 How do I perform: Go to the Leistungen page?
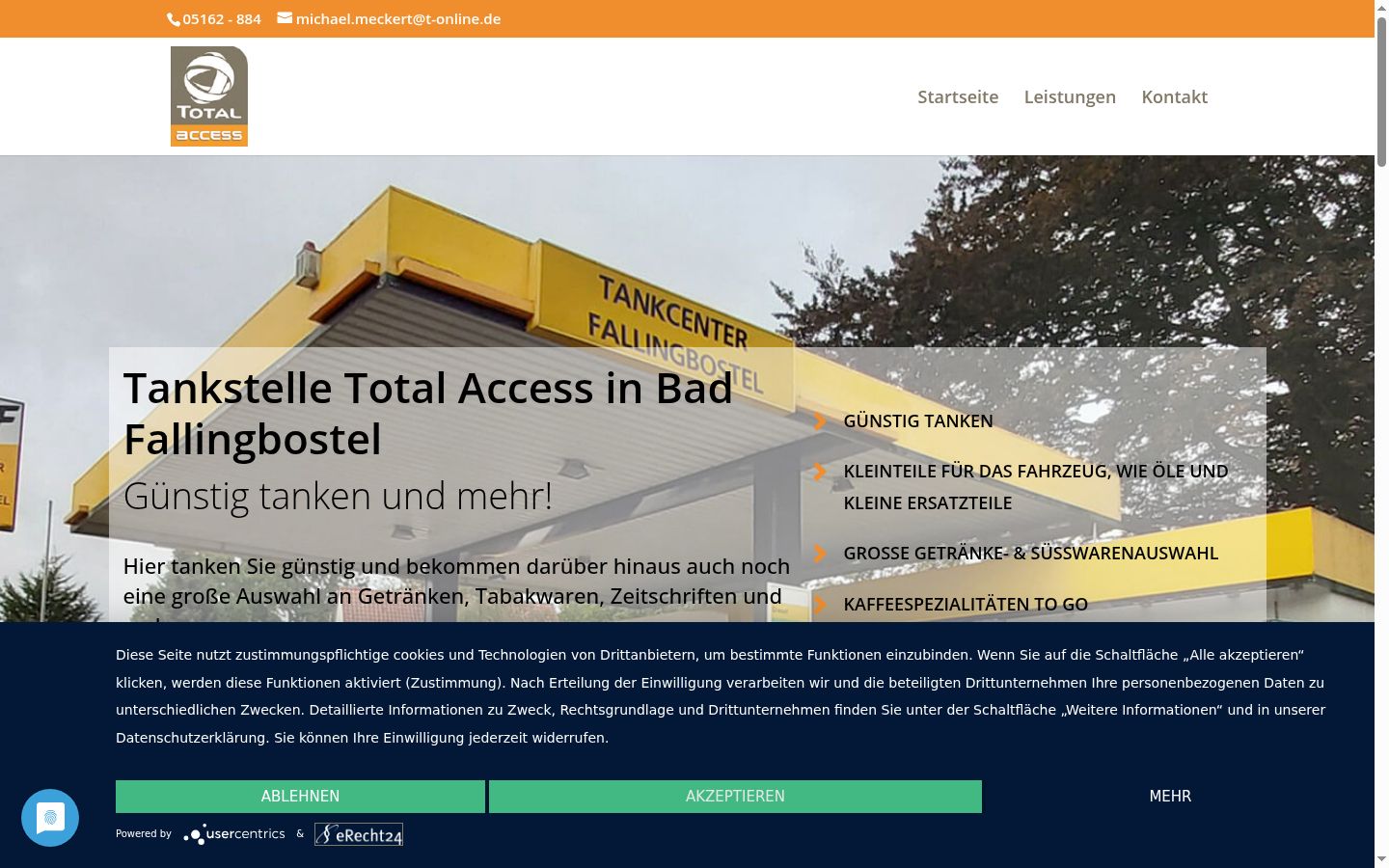tap(1070, 96)
